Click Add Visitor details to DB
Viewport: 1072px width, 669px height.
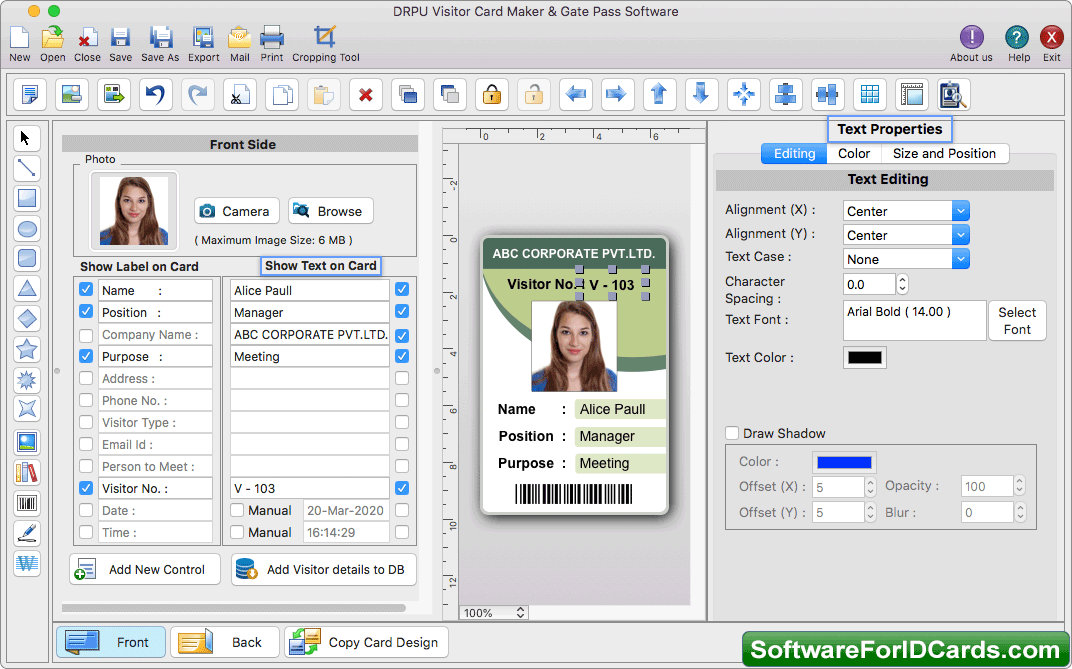click(x=323, y=569)
